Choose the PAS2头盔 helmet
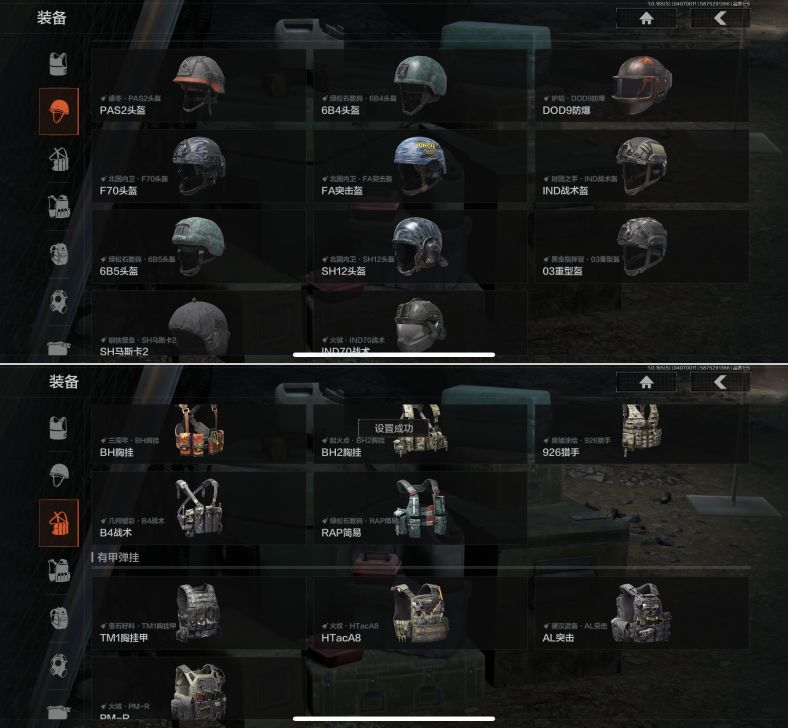 [199, 85]
